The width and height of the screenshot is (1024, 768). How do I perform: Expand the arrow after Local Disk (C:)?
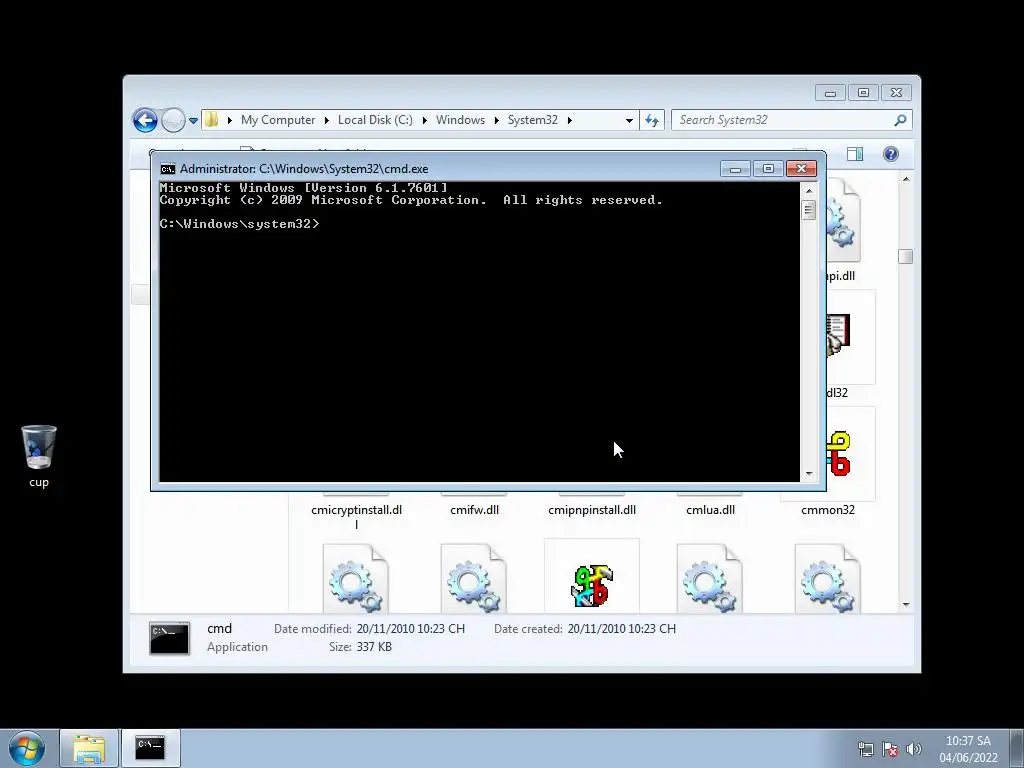[x=424, y=120]
